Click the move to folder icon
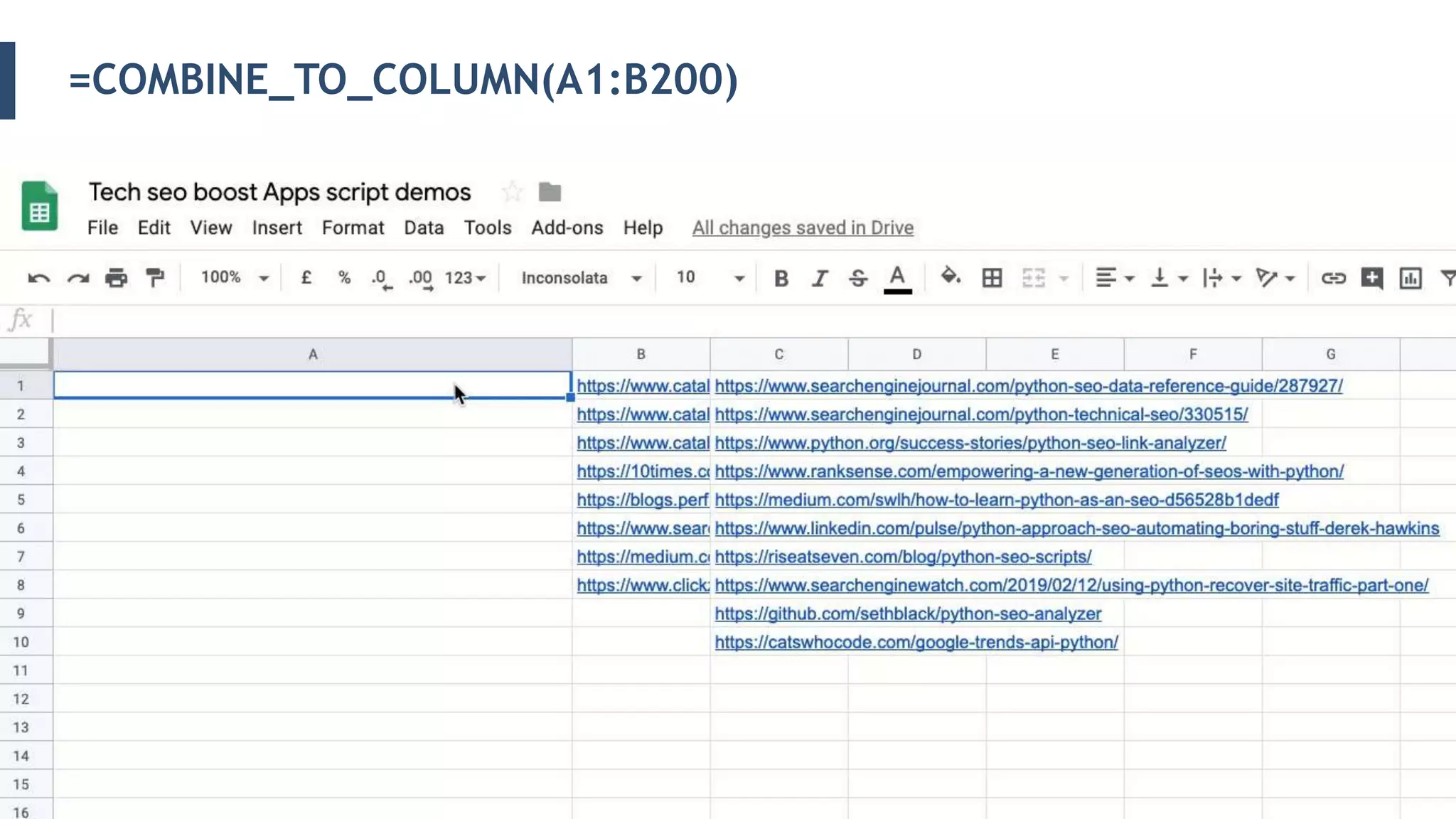The height and width of the screenshot is (819, 1456). [550, 192]
